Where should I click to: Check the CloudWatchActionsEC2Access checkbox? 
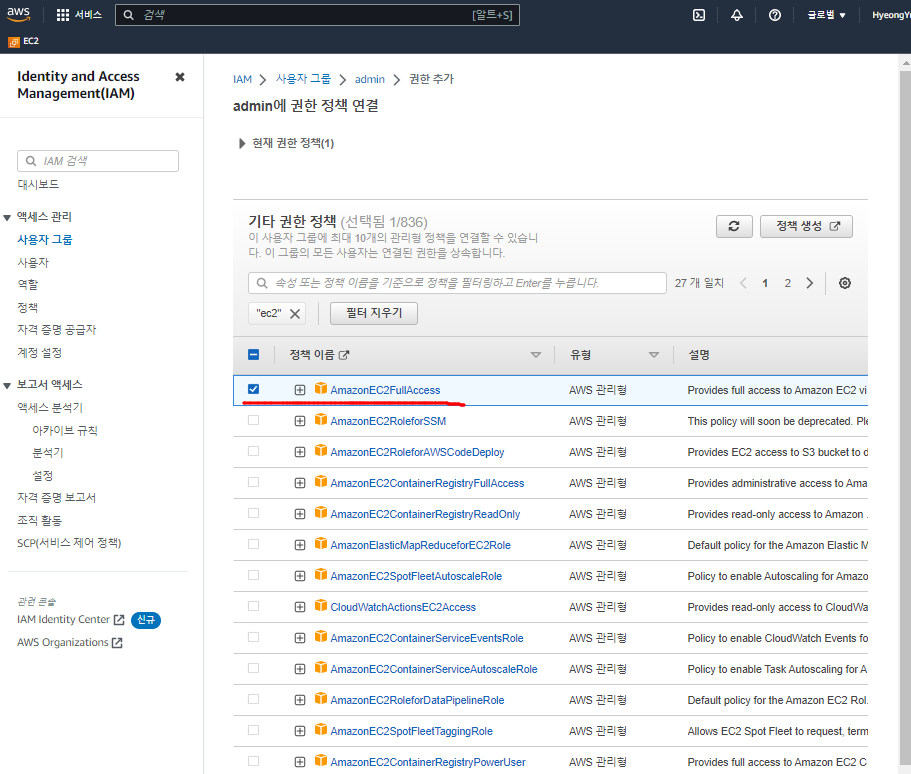pos(253,606)
